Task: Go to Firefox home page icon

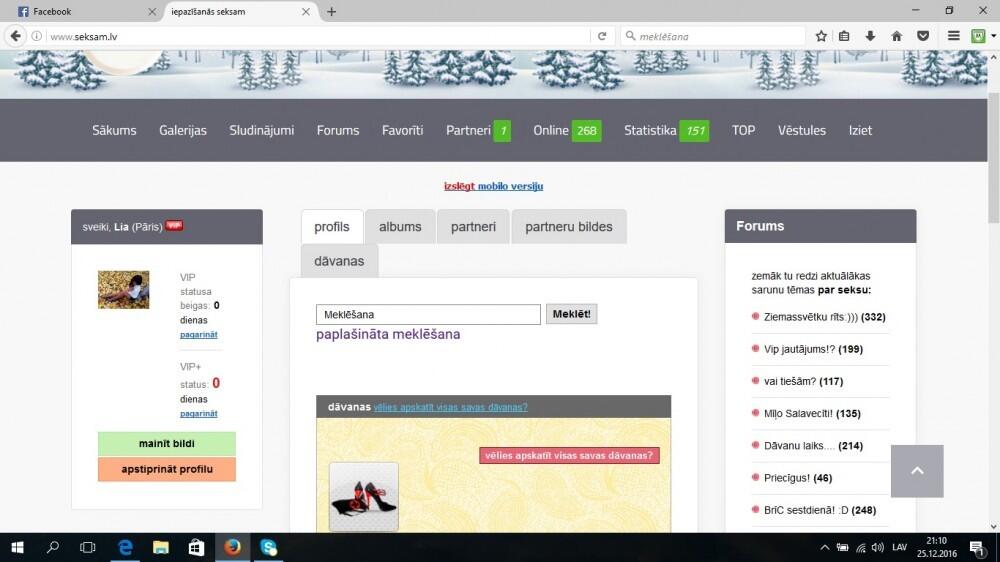Action: click(x=896, y=36)
